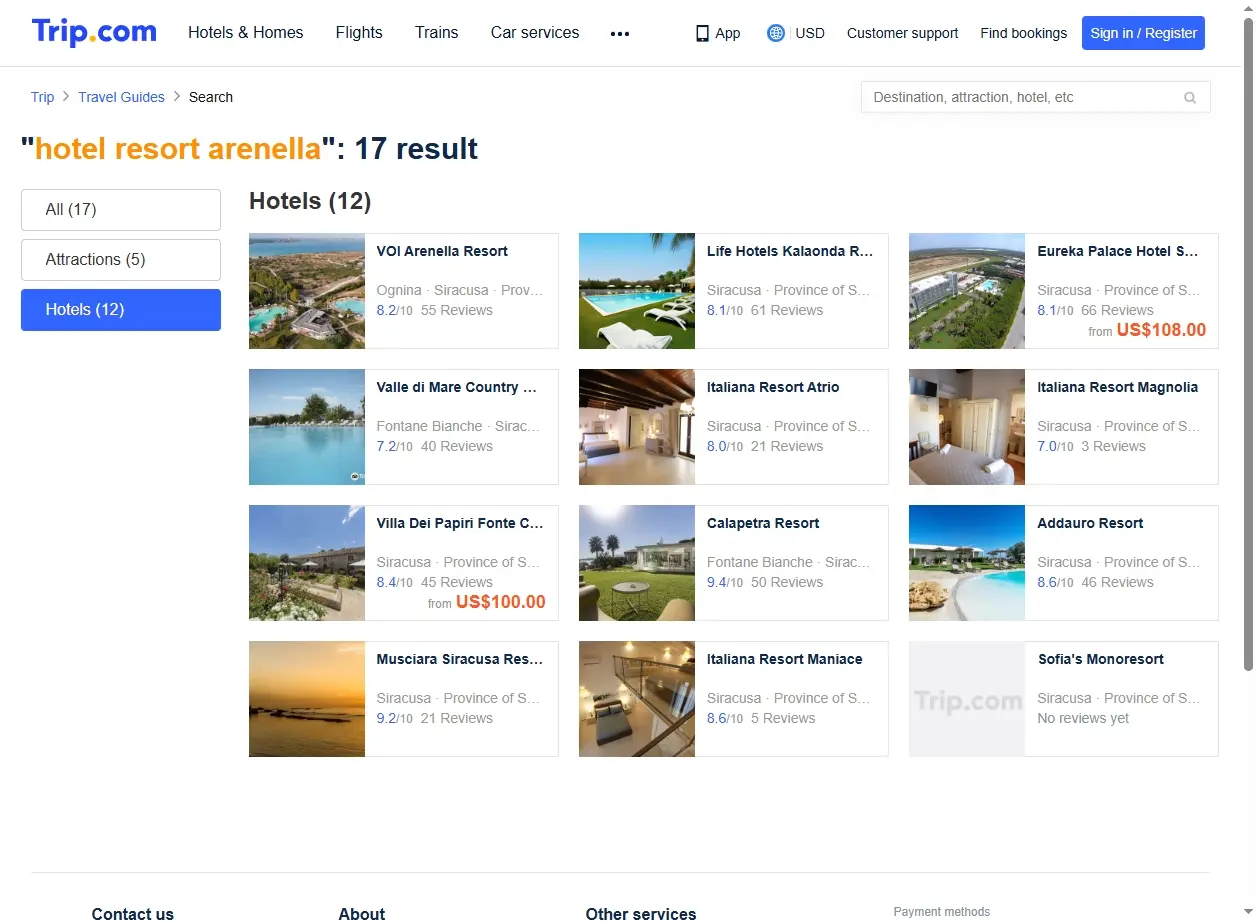Open the Flights menu

click(x=359, y=32)
